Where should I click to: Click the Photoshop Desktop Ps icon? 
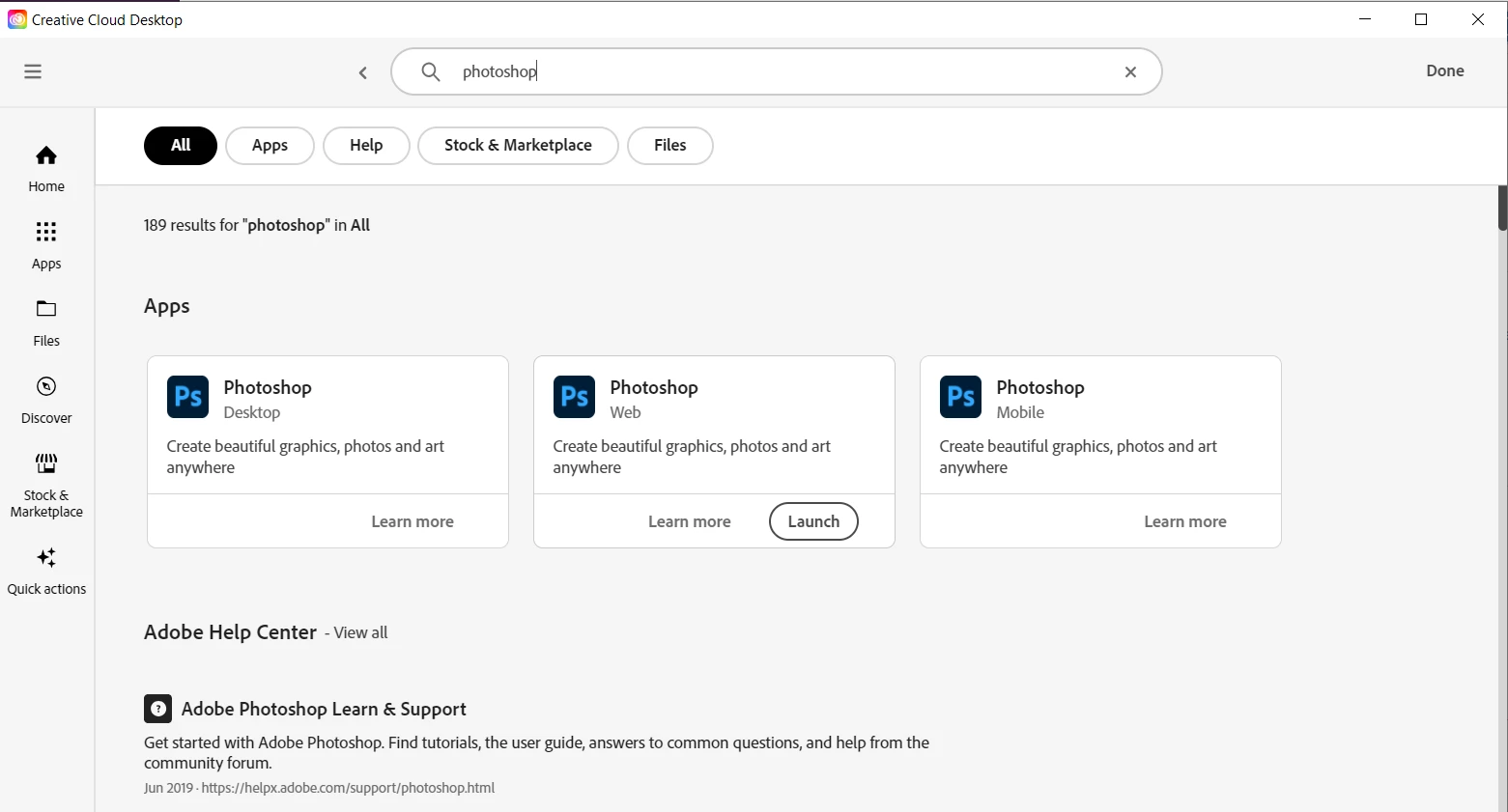click(187, 397)
